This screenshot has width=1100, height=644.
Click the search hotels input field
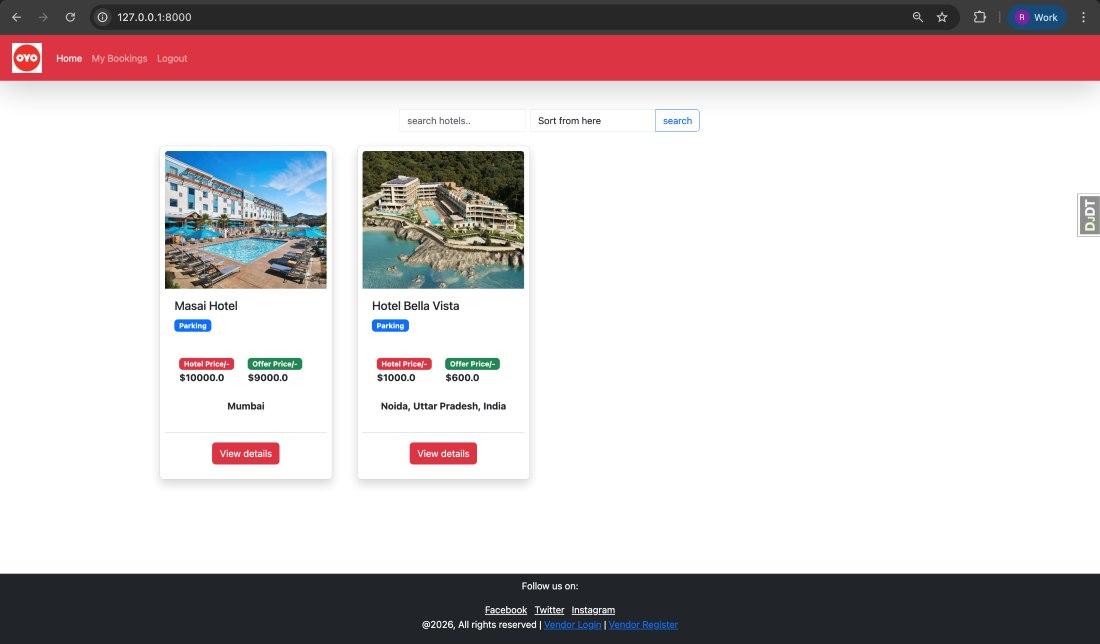[x=462, y=120]
